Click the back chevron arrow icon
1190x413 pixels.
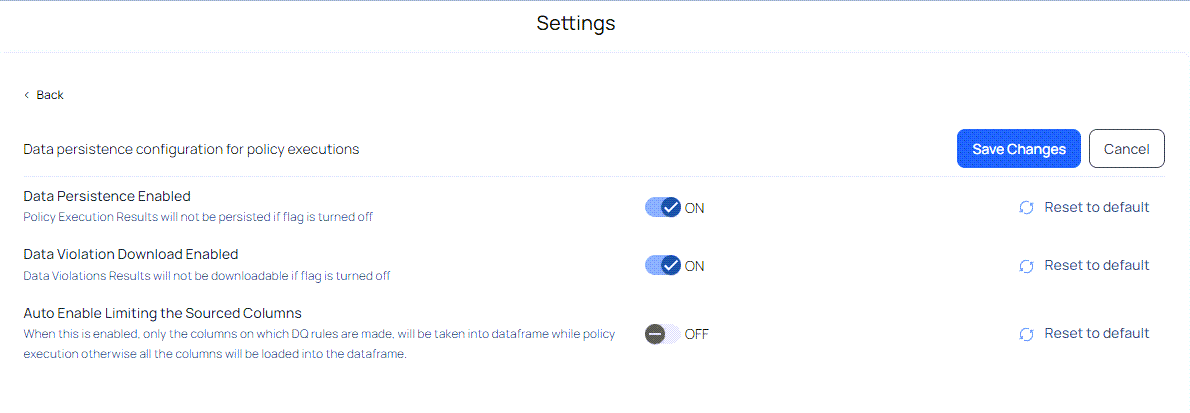coord(27,95)
